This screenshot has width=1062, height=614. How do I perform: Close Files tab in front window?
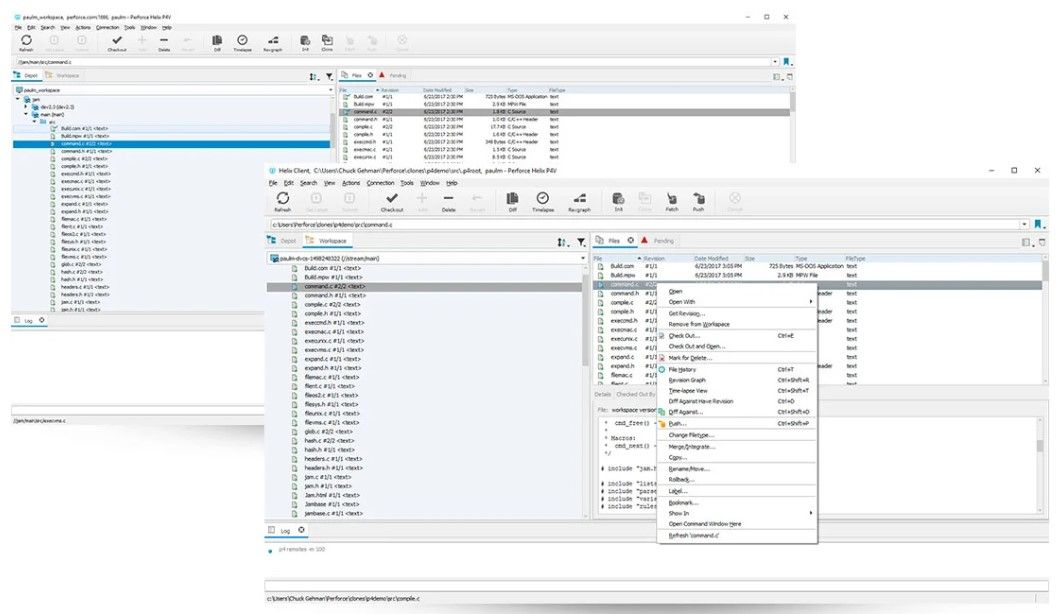tap(631, 240)
